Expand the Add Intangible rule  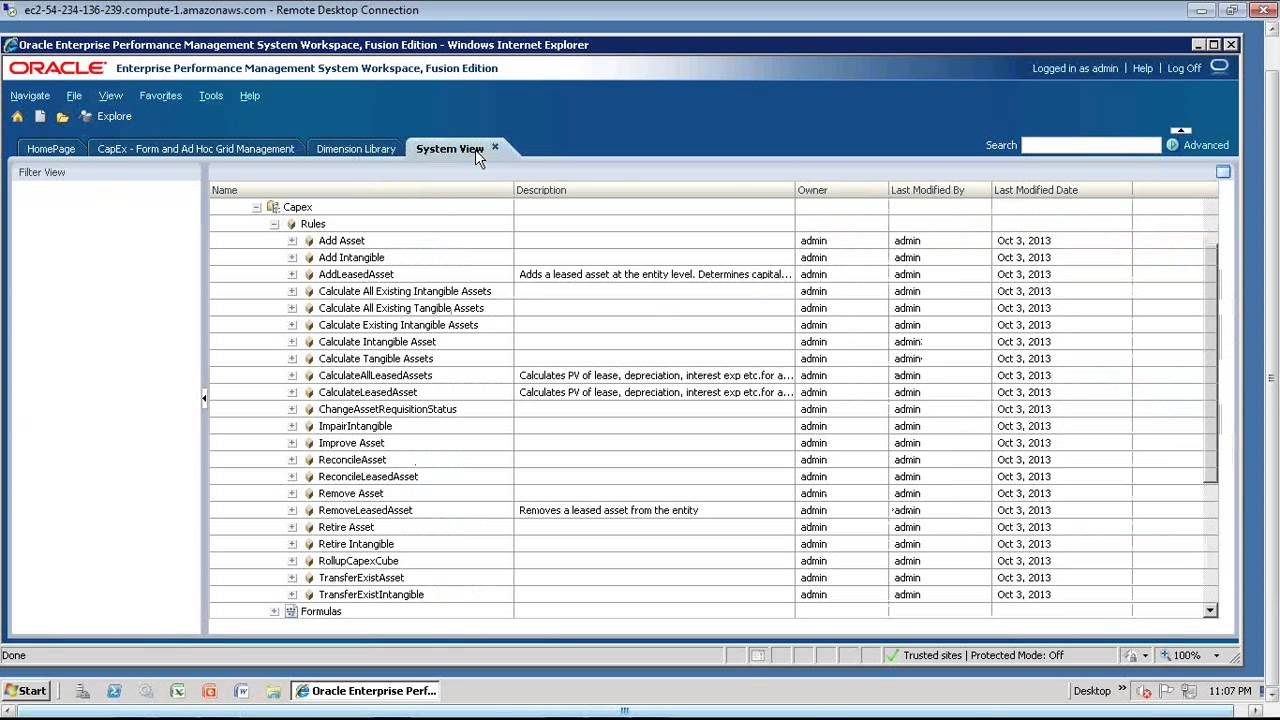point(292,258)
